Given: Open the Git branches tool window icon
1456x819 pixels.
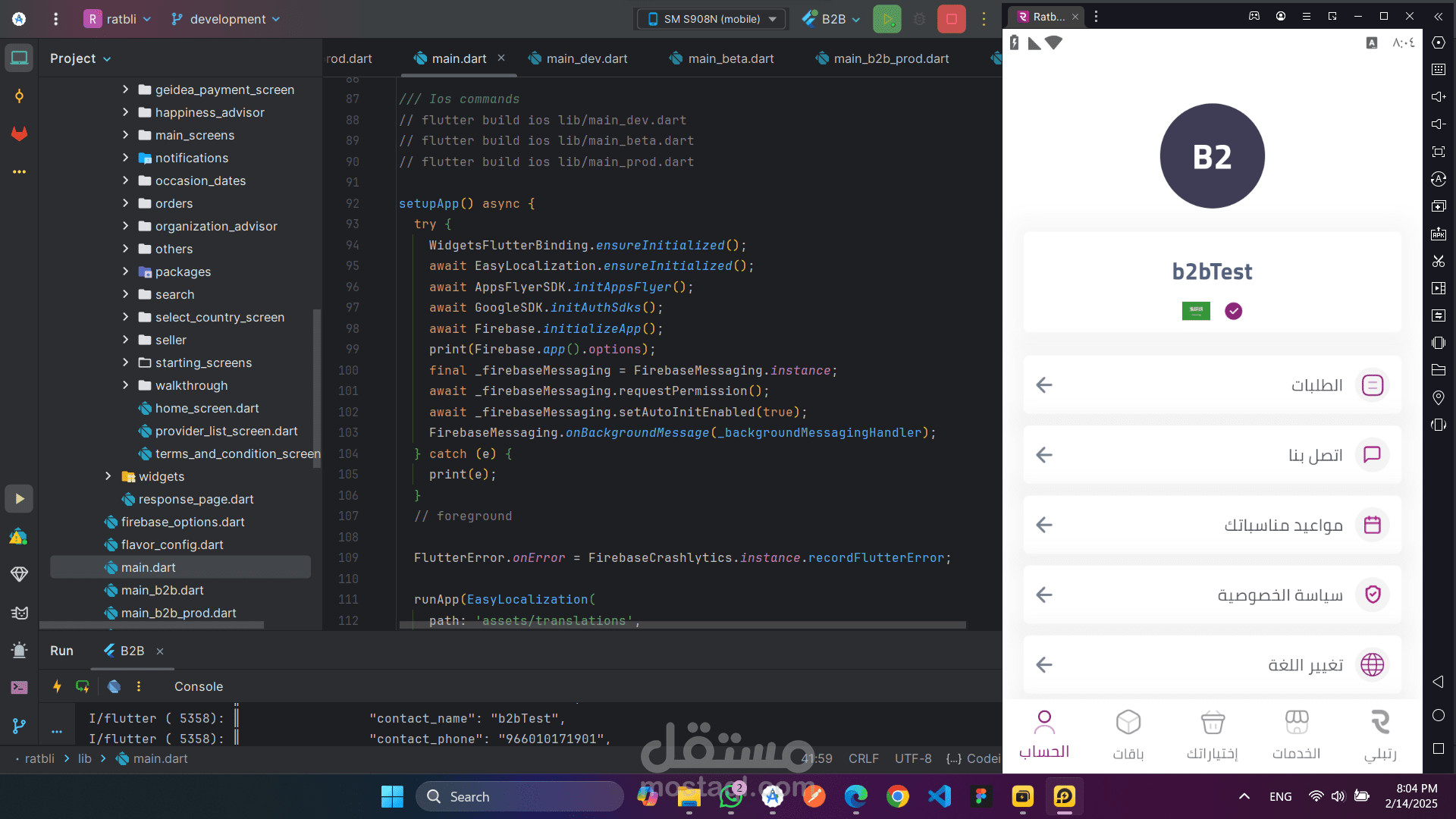Looking at the screenshot, I should click(x=19, y=726).
